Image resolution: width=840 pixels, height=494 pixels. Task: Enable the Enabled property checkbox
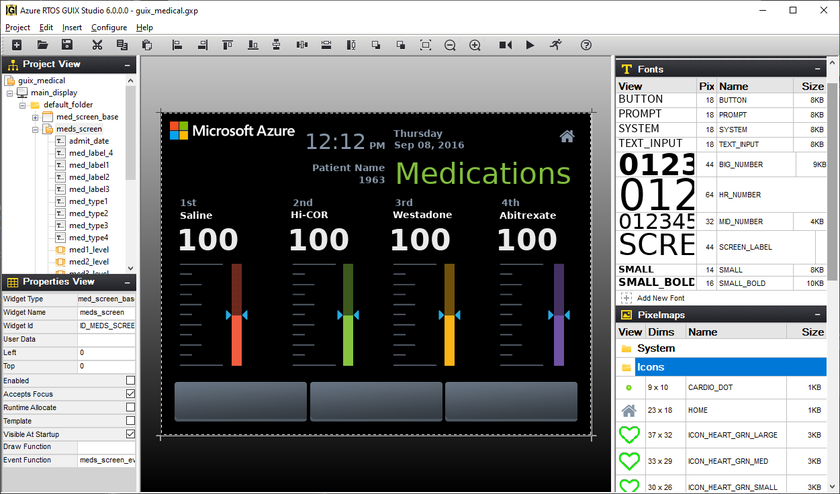tap(130, 381)
